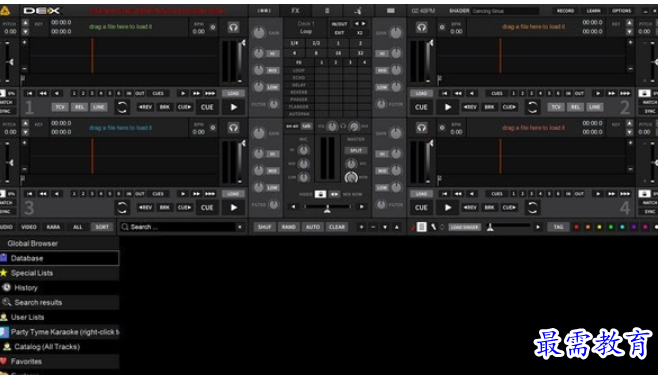The height and width of the screenshot is (375, 658).
Task: Click the LEARN button
Action: [x=593, y=11]
